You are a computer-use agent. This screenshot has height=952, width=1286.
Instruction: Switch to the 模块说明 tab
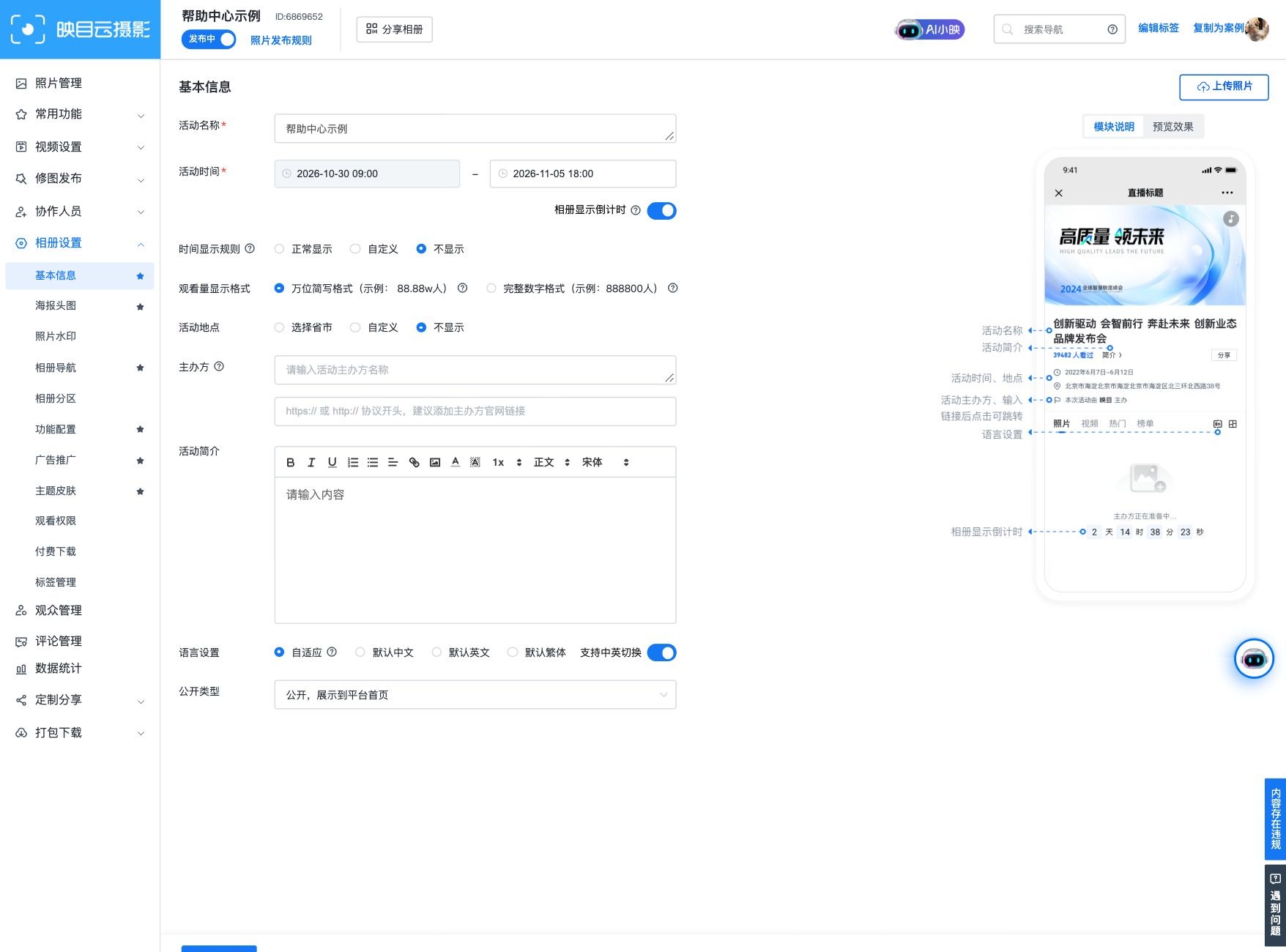[1114, 127]
